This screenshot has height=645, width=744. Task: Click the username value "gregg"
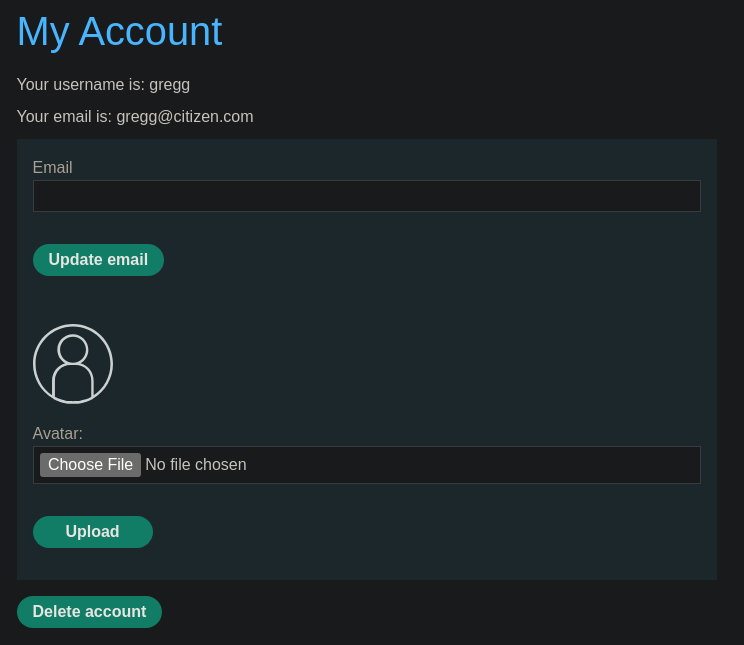point(169,85)
